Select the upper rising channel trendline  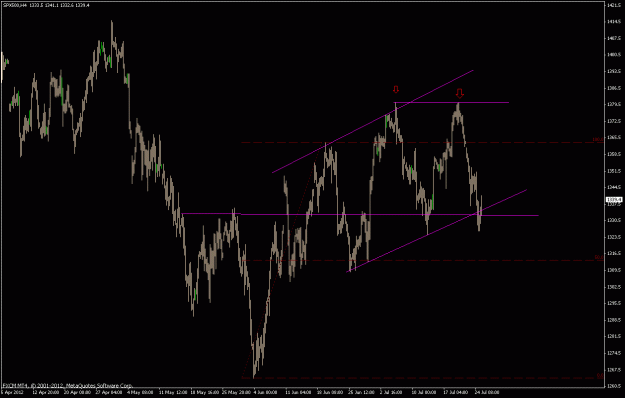(x=373, y=122)
